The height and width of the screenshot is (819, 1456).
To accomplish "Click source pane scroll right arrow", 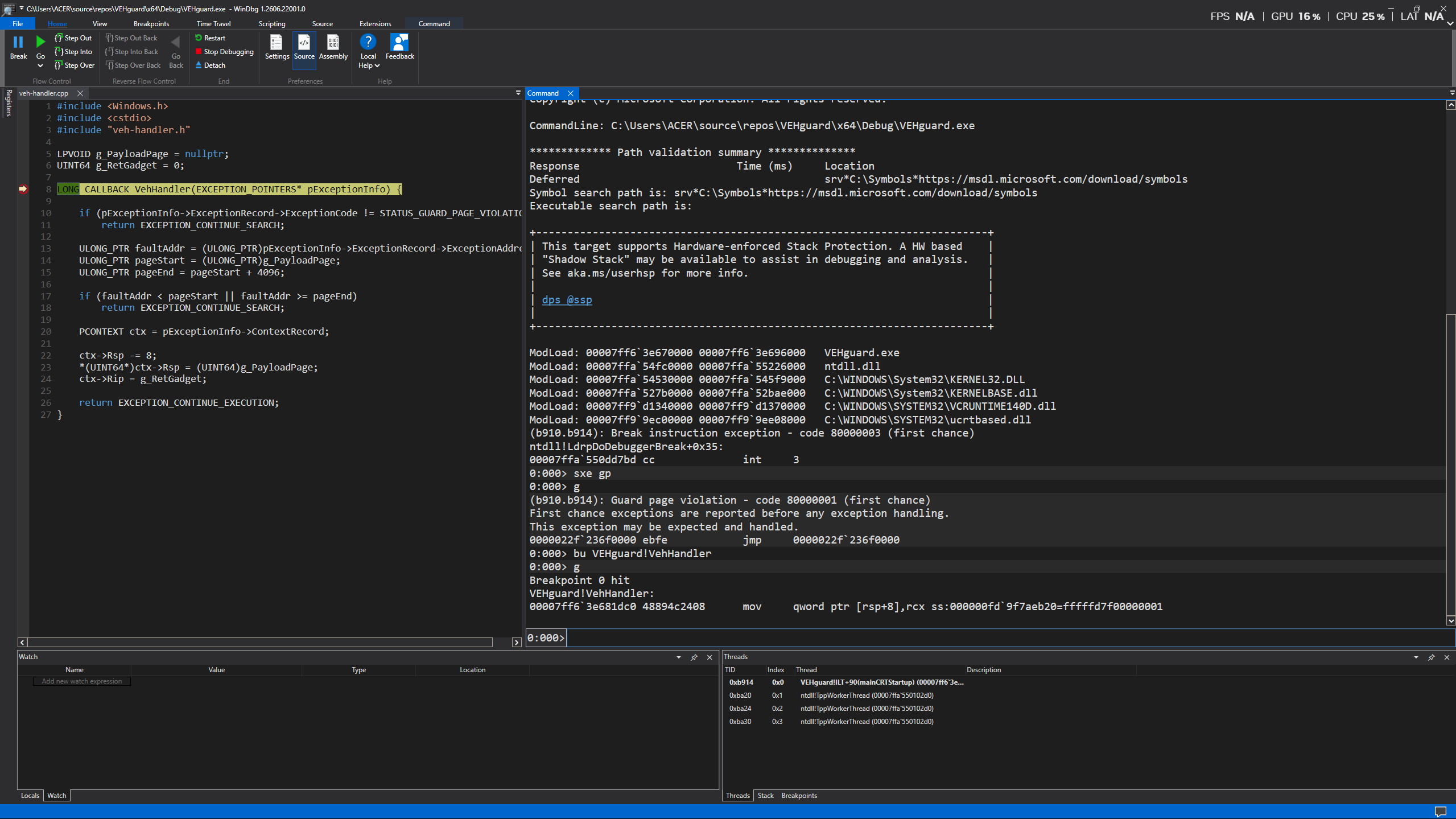I will (516, 642).
